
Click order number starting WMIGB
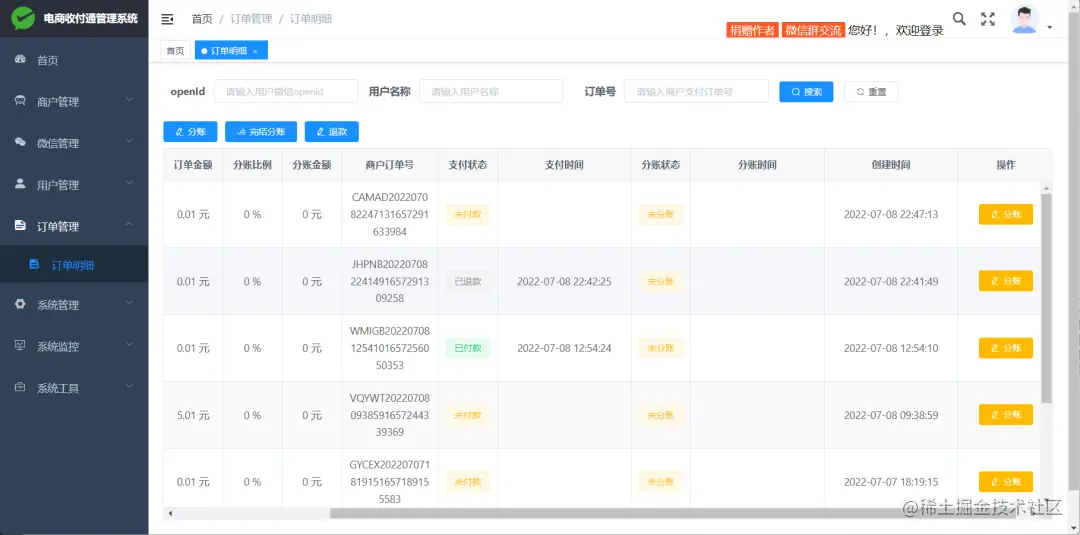[390, 348]
